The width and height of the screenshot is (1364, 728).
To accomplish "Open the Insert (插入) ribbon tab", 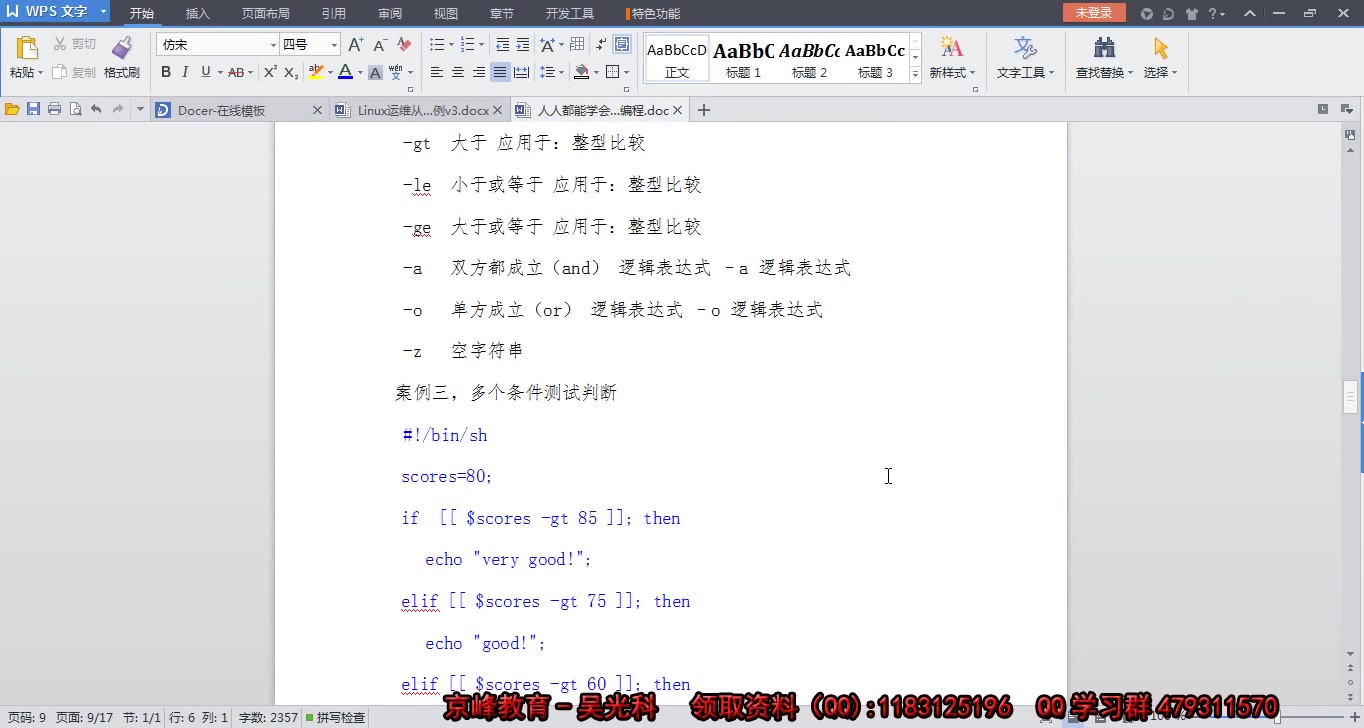I will coord(198,13).
